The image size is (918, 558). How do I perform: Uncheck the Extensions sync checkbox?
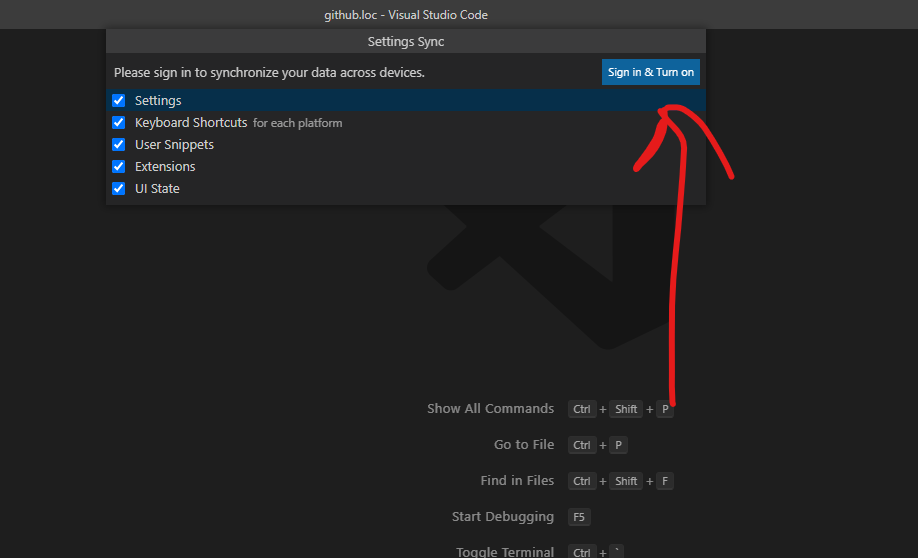(x=118, y=167)
